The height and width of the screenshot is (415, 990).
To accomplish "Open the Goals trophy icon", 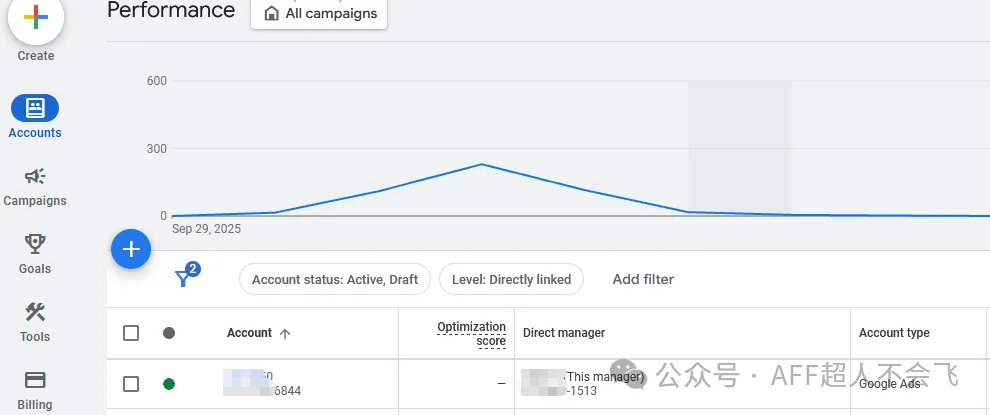I will pos(35,245).
